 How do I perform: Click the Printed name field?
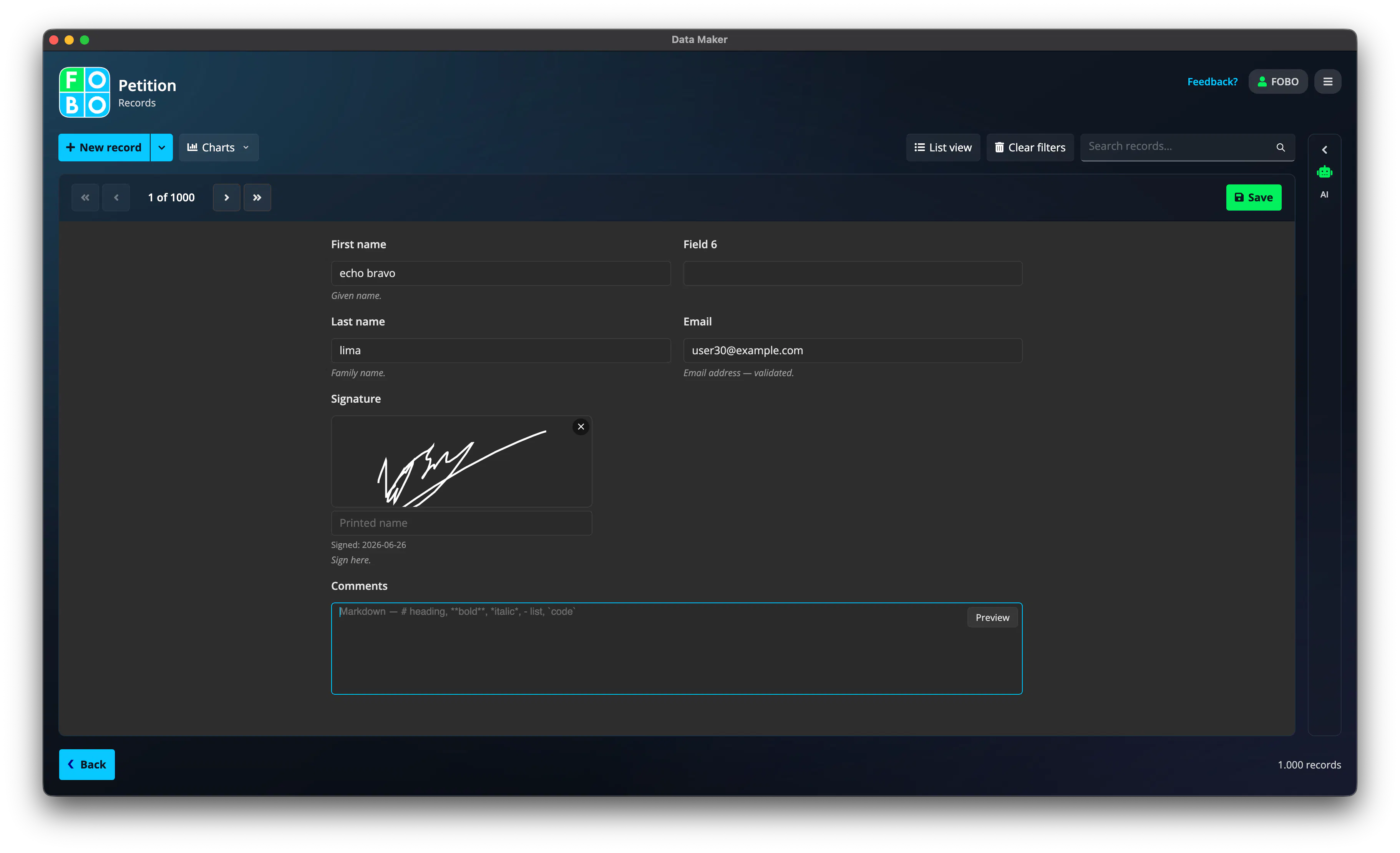pyautogui.click(x=461, y=523)
